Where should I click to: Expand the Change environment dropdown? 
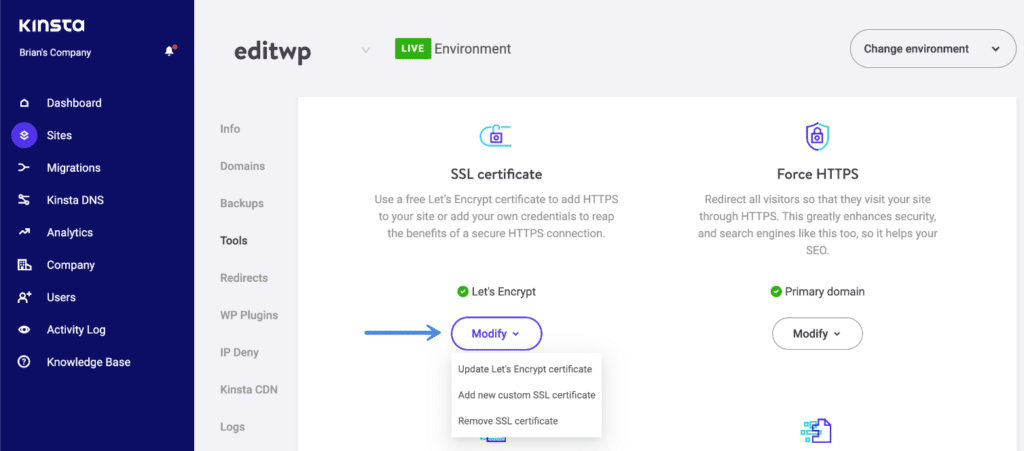[x=933, y=48]
